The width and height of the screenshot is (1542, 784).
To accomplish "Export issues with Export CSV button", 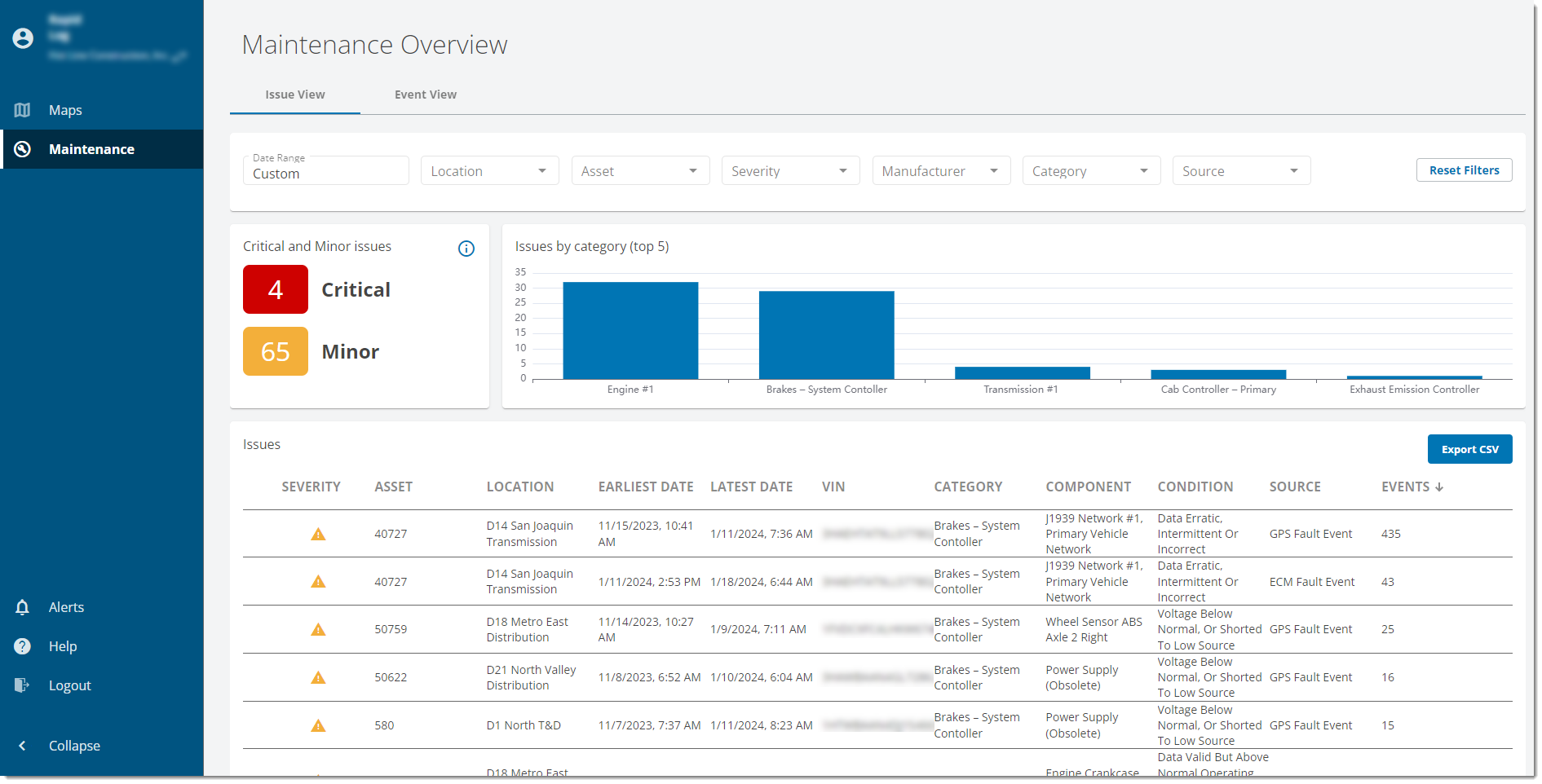I will click(x=1469, y=450).
